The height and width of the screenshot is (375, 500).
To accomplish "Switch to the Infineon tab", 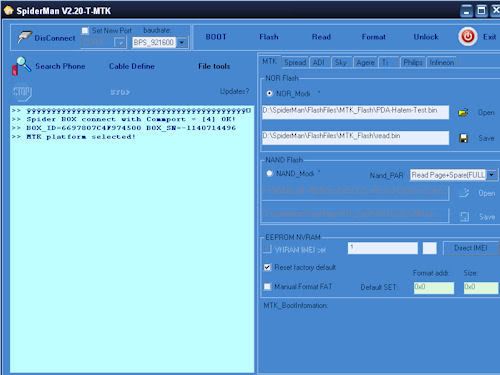I will pyautogui.click(x=441, y=62).
